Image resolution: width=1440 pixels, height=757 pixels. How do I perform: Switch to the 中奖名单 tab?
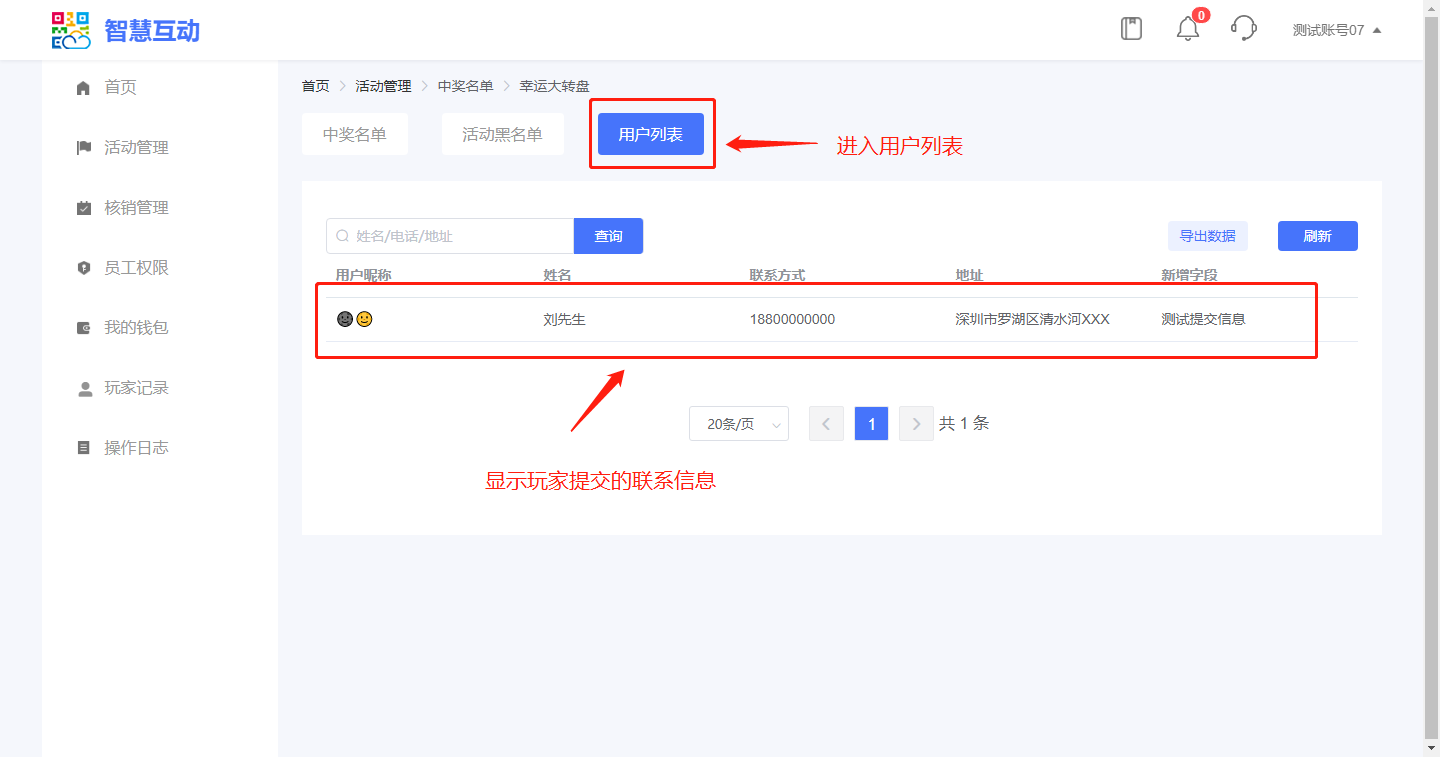[354, 134]
